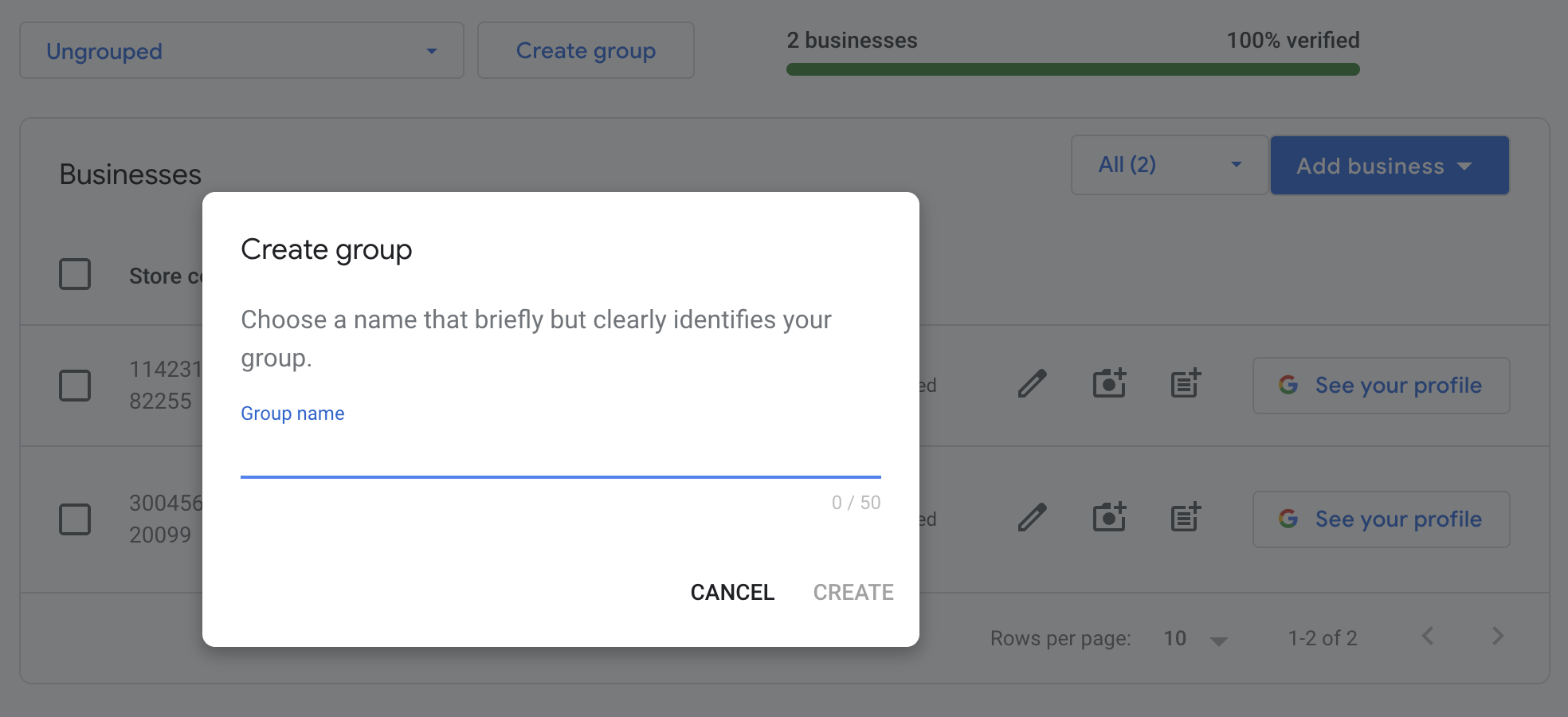Select the checkbox for business 114231

click(74, 385)
